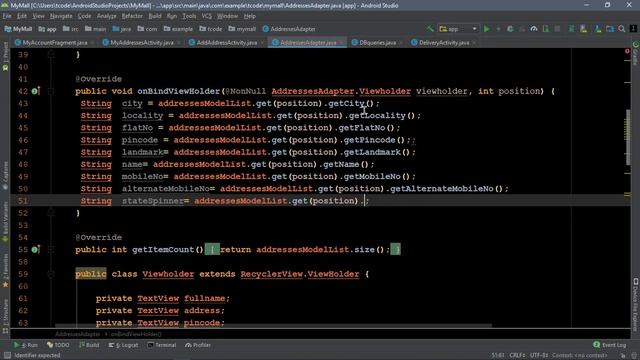This screenshot has width=640, height=360.
Task: Expand the folded getItemCount method at line 55
Action: pyautogui.click(x=51, y=249)
